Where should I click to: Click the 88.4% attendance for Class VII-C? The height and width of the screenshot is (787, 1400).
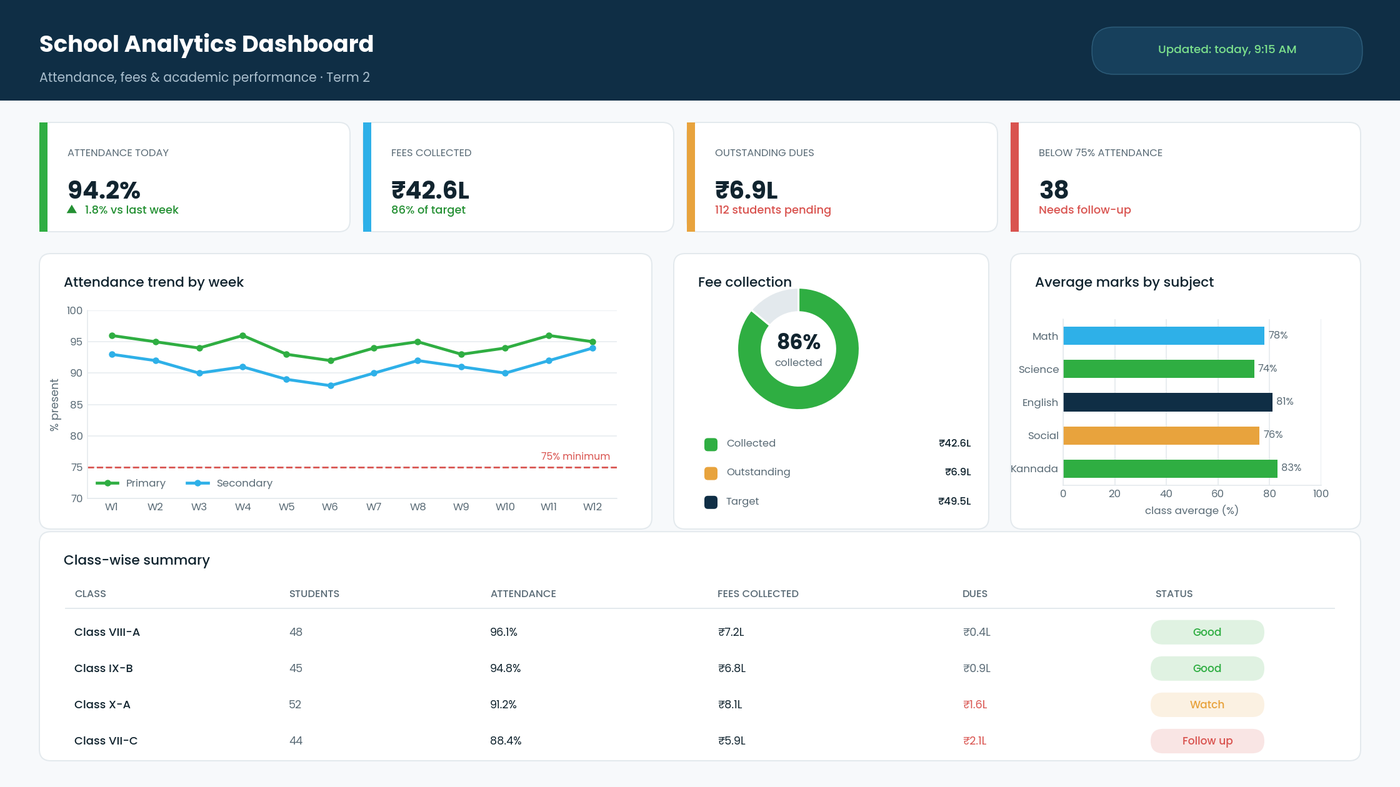click(x=506, y=741)
